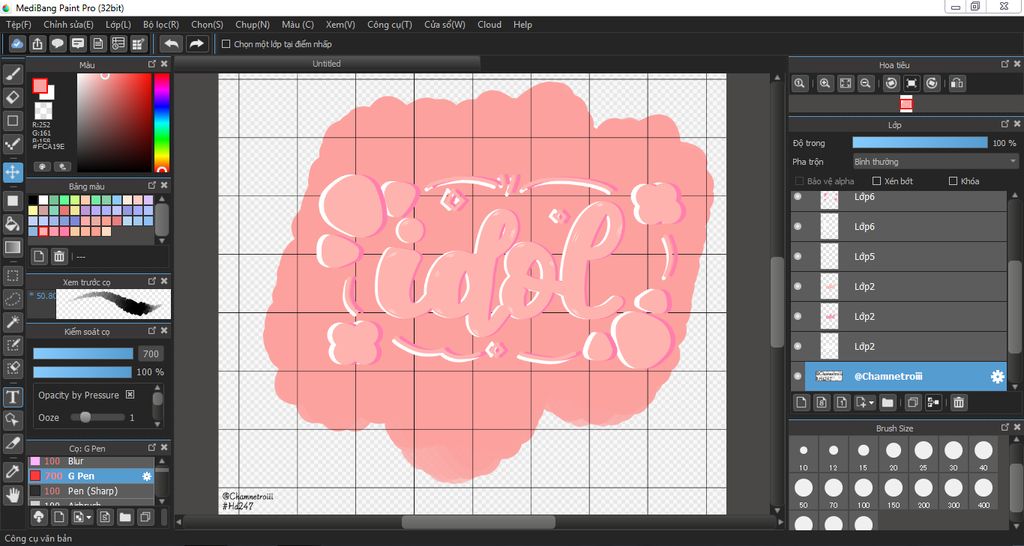The image size is (1024, 546).
Task: Select the Lớp5 layer row
Action: point(899,256)
